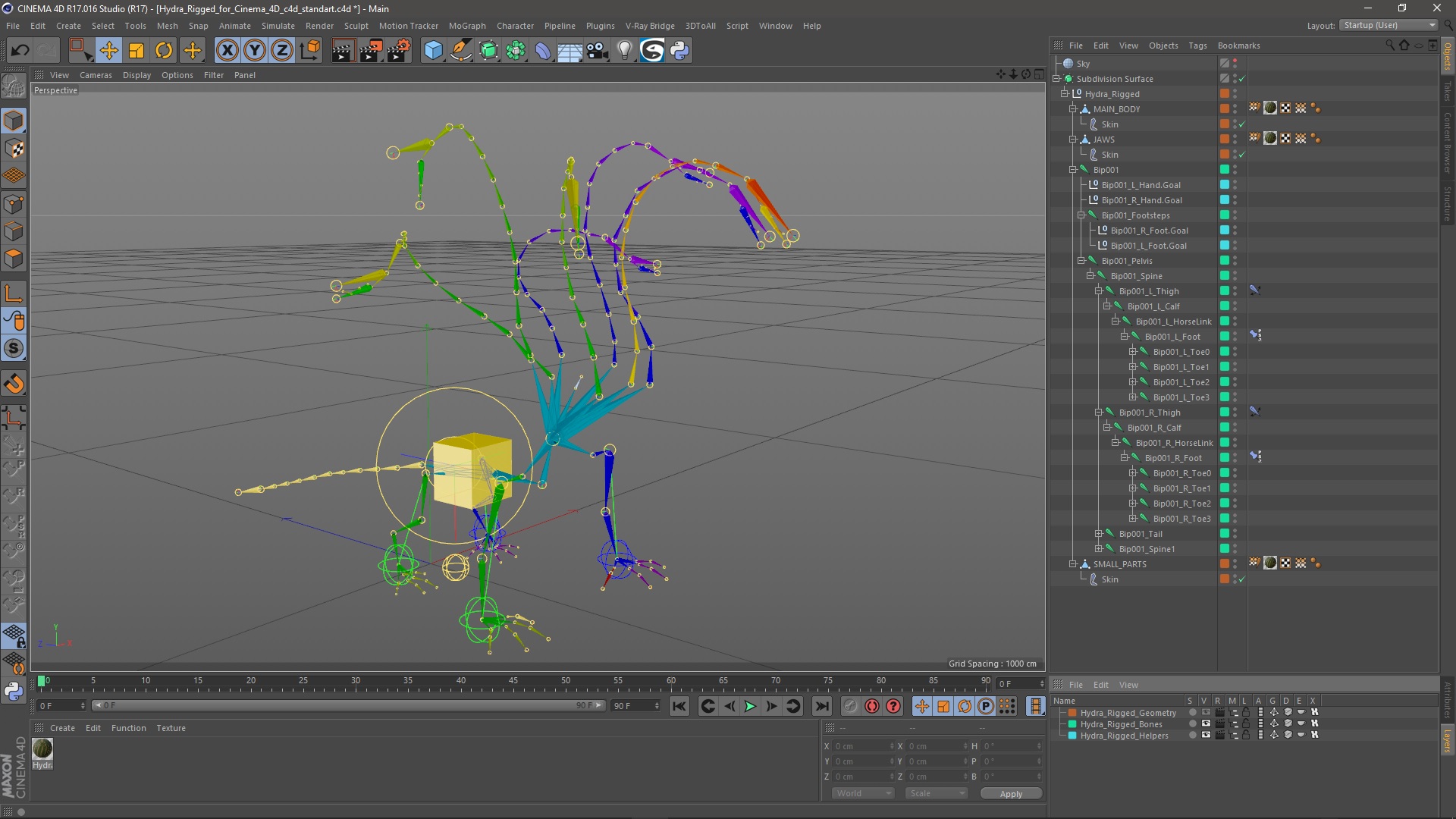The width and height of the screenshot is (1456, 819).
Task: Collapse the Bip001 hierarchy
Action: 1073,170
